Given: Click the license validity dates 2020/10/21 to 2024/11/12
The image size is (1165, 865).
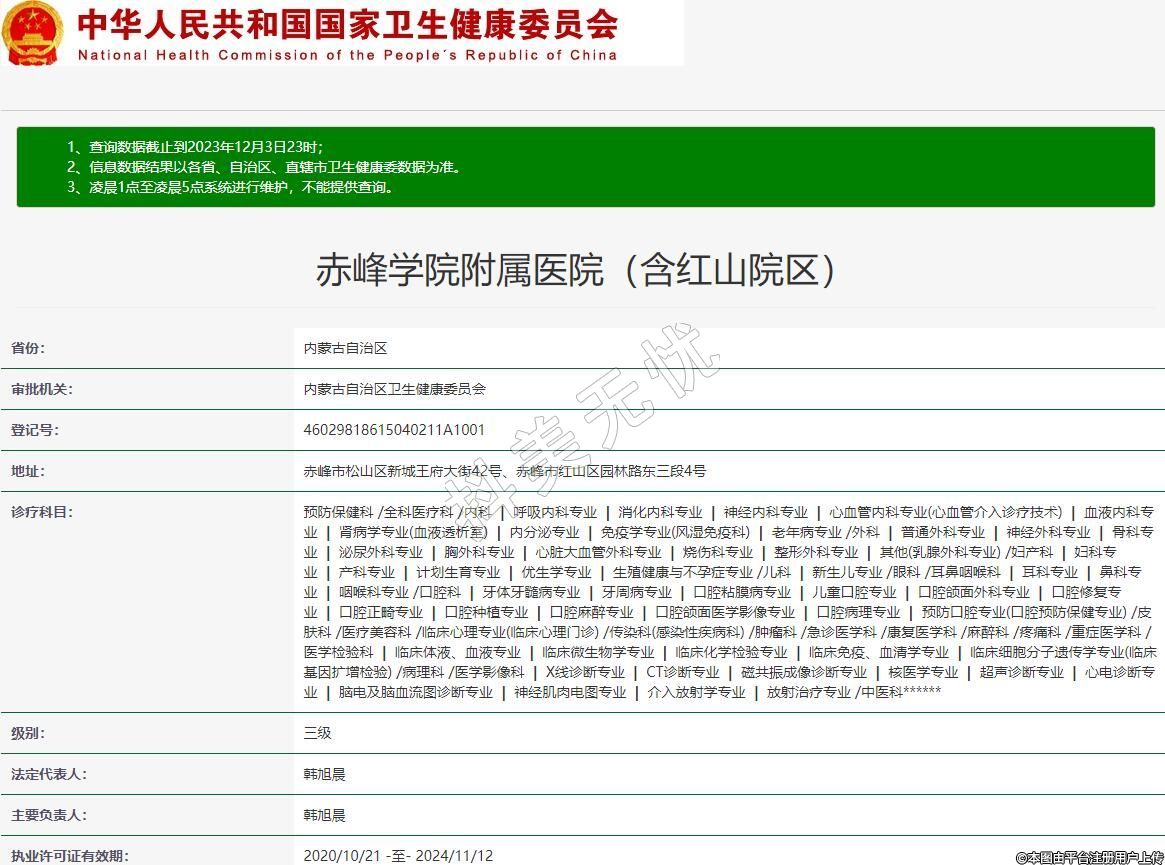Looking at the screenshot, I should coord(398,856).
